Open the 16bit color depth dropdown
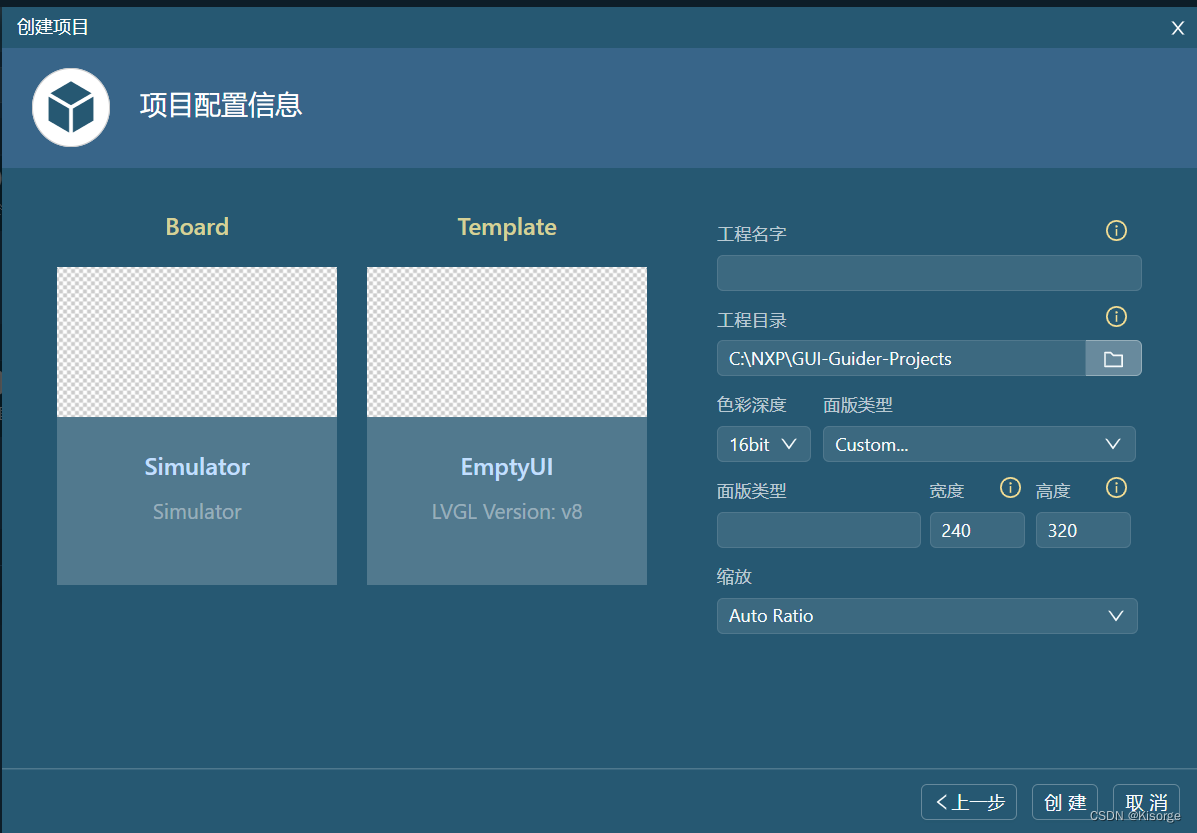The height and width of the screenshot is (833, 1197). [763, 444]
